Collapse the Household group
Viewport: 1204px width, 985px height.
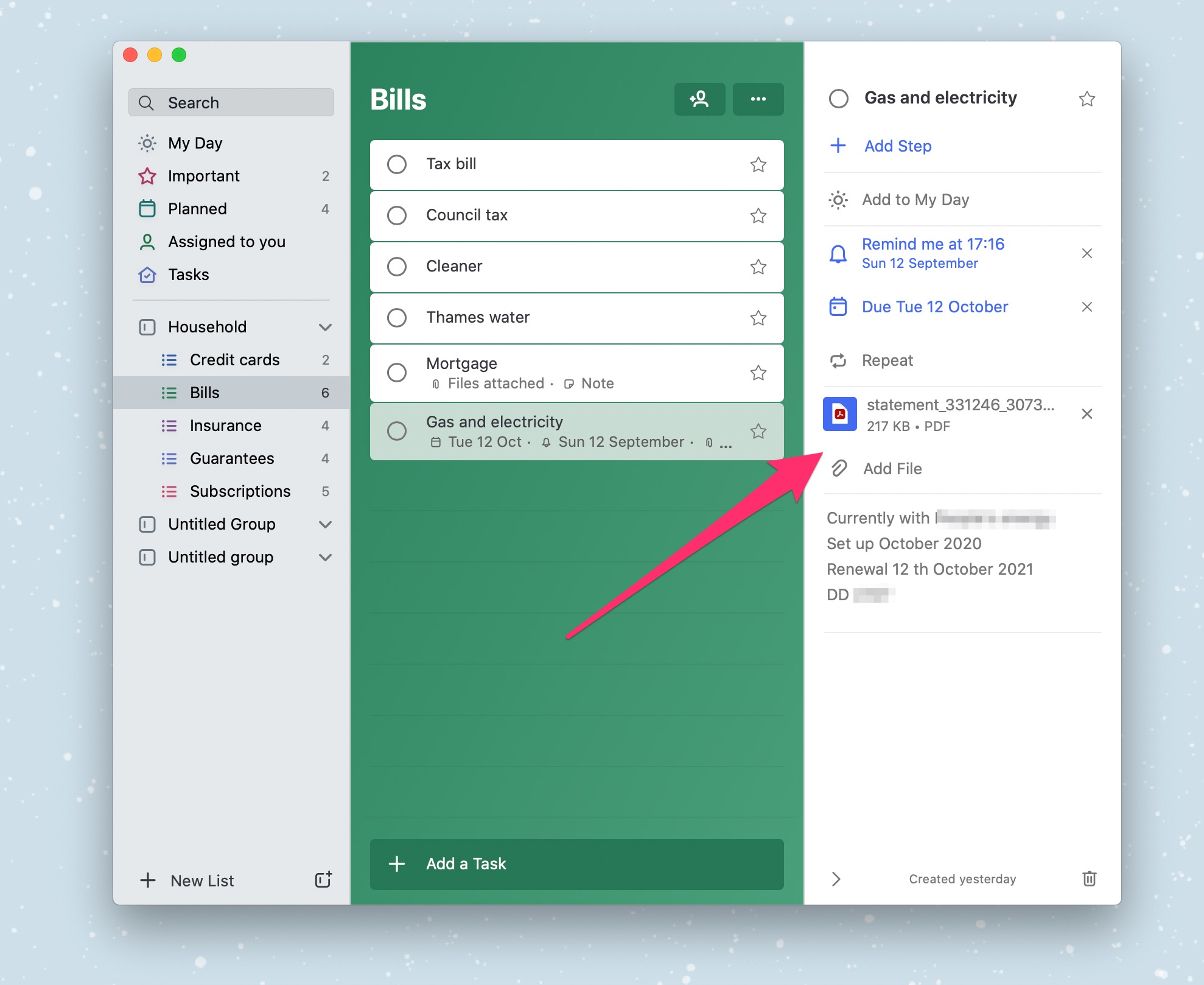325,328
